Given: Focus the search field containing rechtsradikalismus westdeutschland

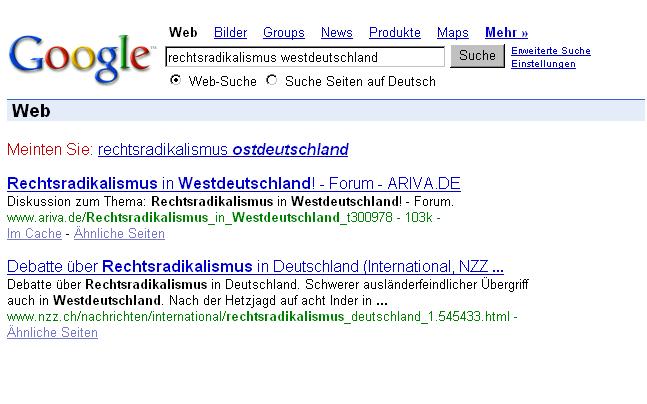Looking at the screenshot, I should [x=305, y=57].
